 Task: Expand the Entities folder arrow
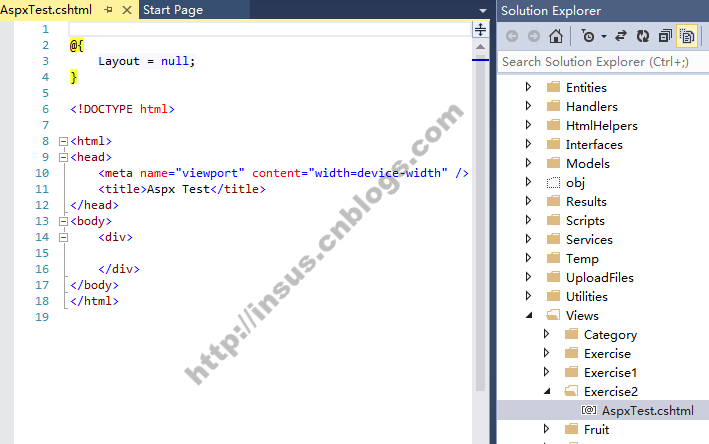tap(529, 86)
